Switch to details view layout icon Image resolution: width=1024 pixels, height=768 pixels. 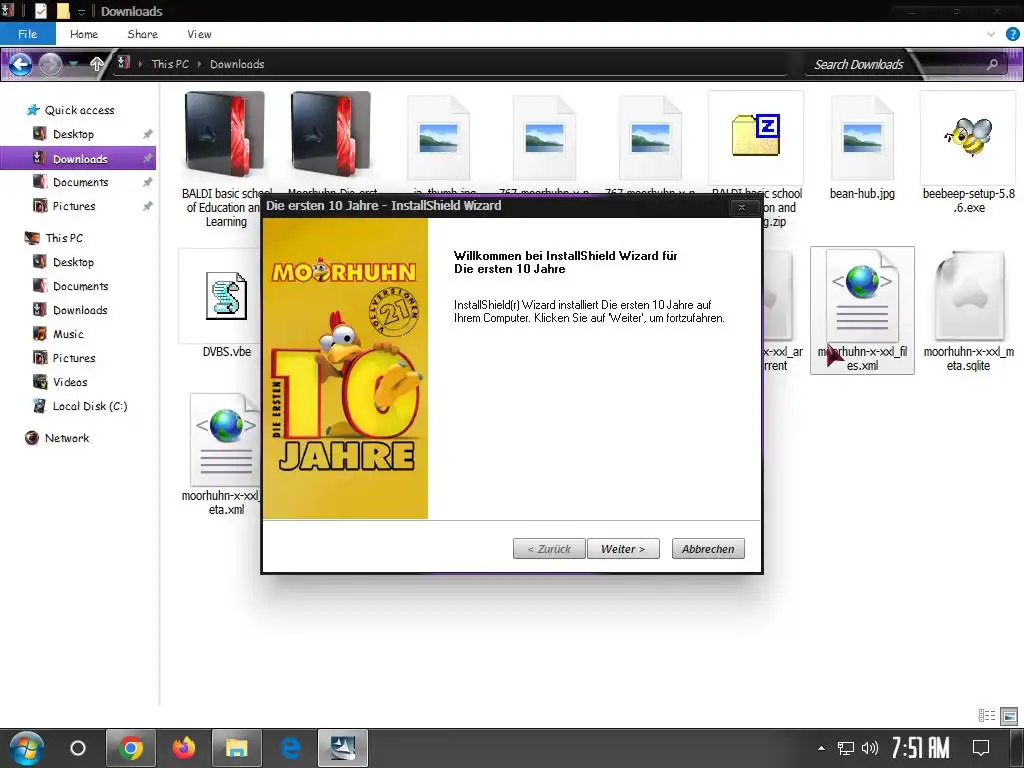[x=987, y=716]
